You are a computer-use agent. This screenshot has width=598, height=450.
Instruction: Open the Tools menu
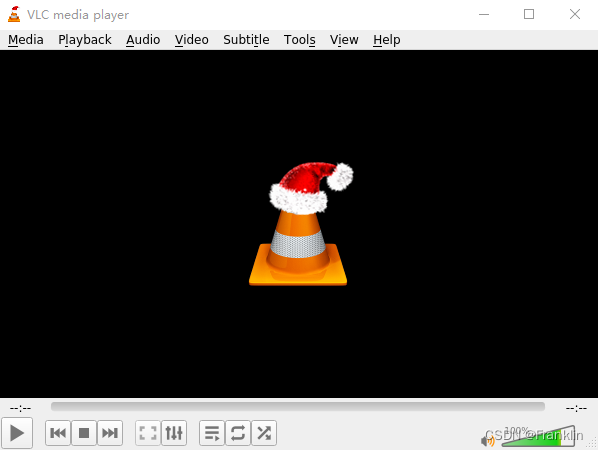click(x=299, y=40)
